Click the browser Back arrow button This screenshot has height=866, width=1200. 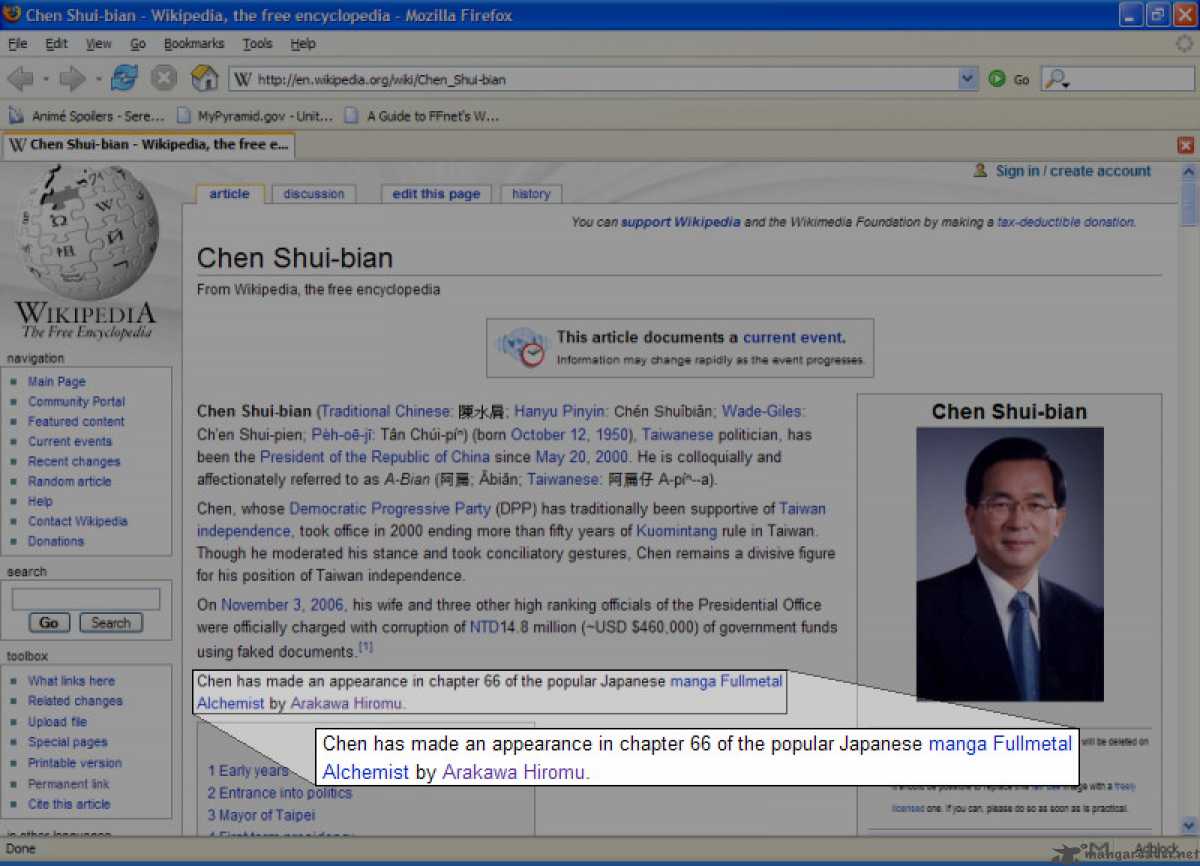pyautogui.click(x=19, y=79)
